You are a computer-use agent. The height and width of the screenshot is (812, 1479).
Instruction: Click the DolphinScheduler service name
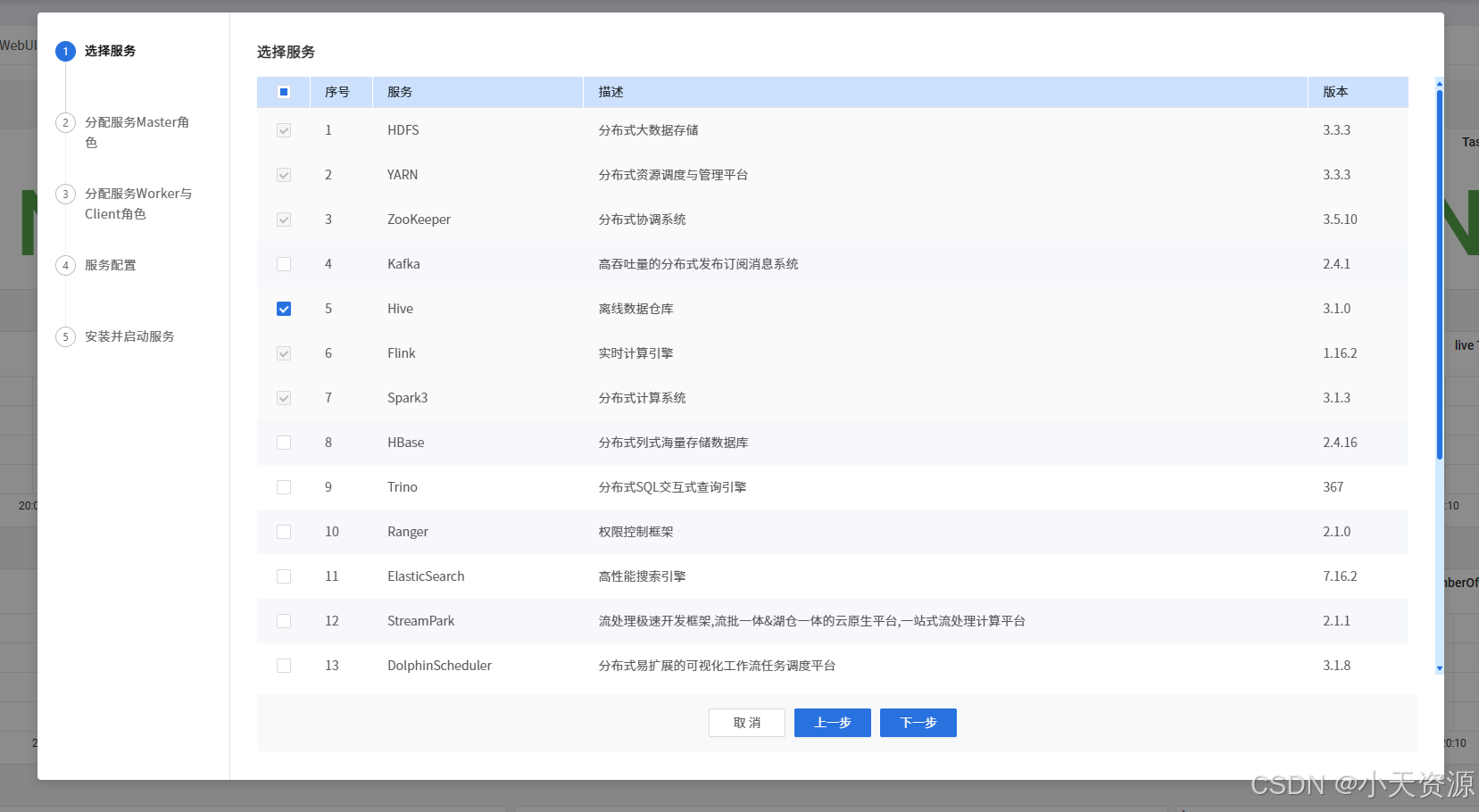pyautogui.click(x=440, y=666)
